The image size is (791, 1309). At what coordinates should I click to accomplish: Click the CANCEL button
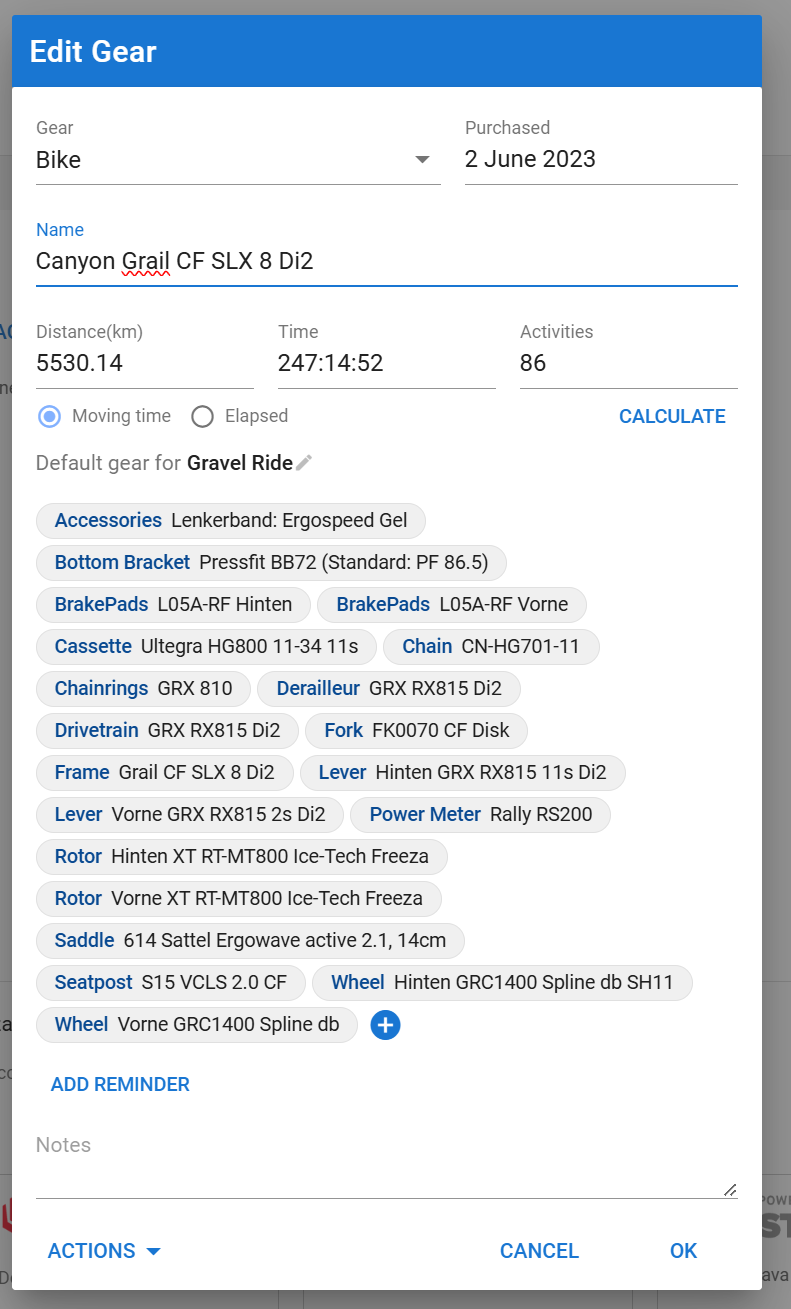point(539,1251)
